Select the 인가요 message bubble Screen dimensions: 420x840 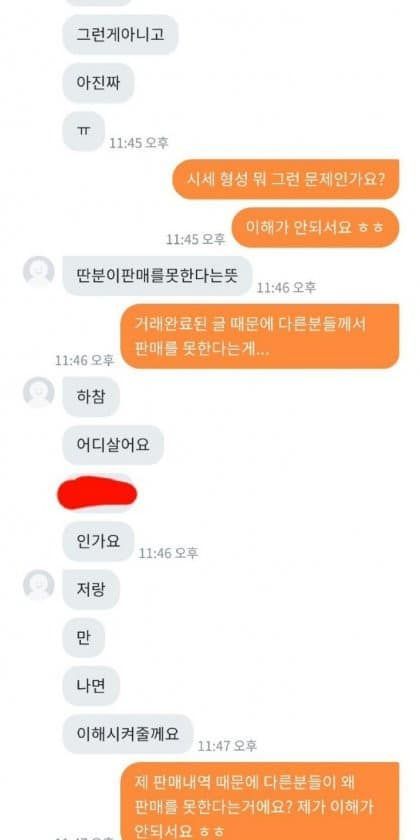pos(98,541)
